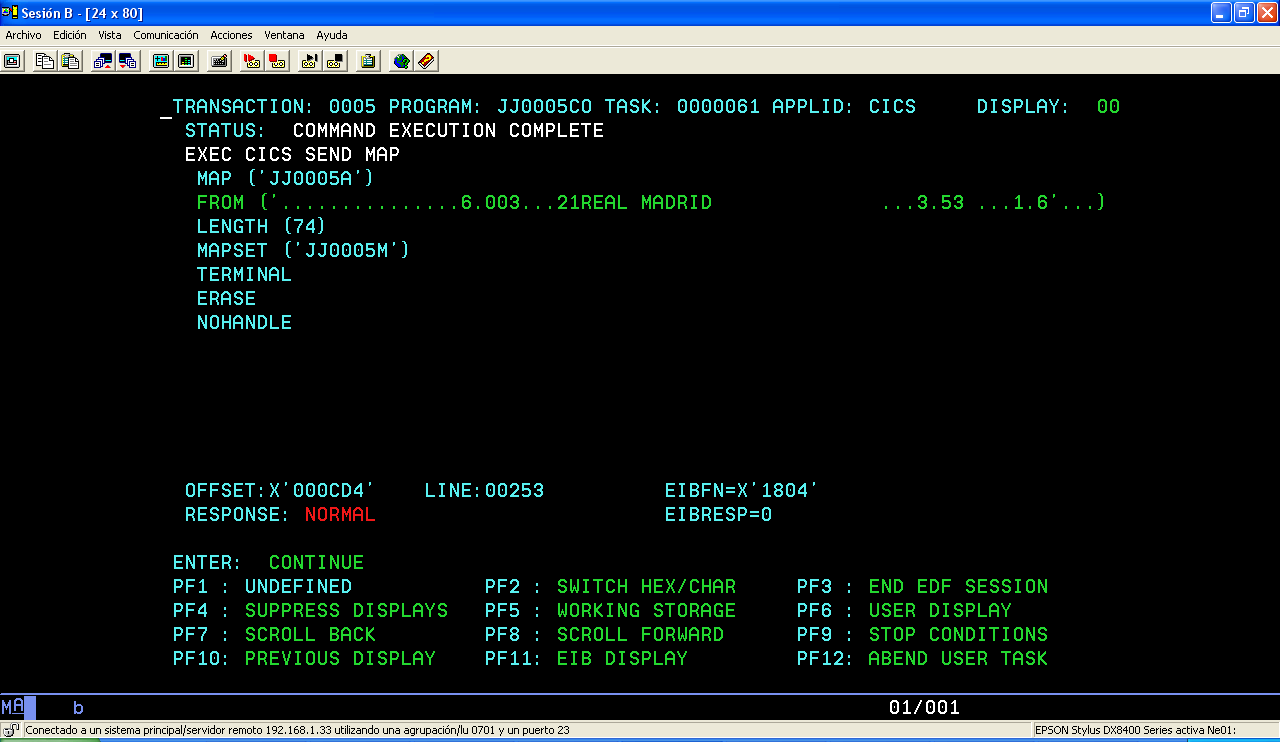Open the Acciones menu
Viewport: 1280px width, 742px height.
pos(231,35)
